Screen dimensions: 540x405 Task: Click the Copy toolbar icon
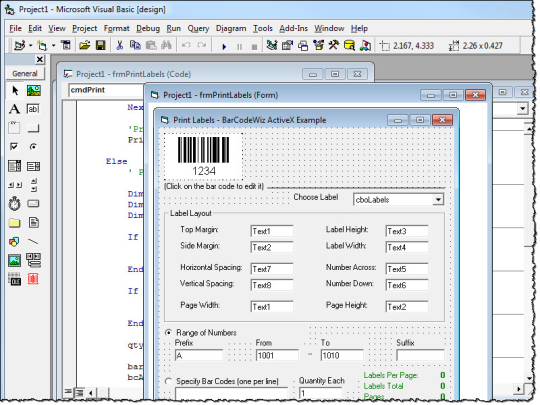[x=135, y=45]
